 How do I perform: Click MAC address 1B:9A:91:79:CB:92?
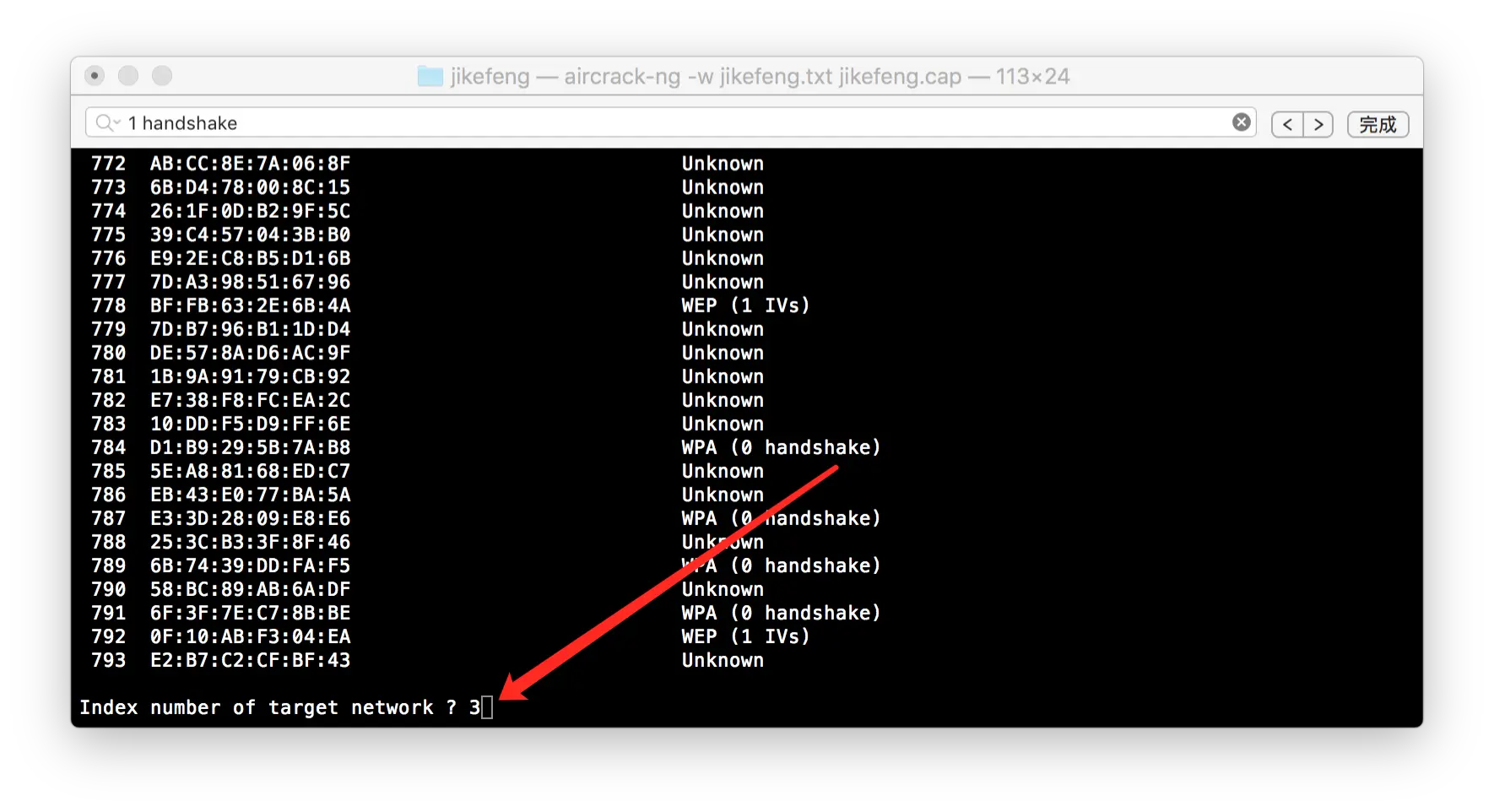[x=250, y=376]
